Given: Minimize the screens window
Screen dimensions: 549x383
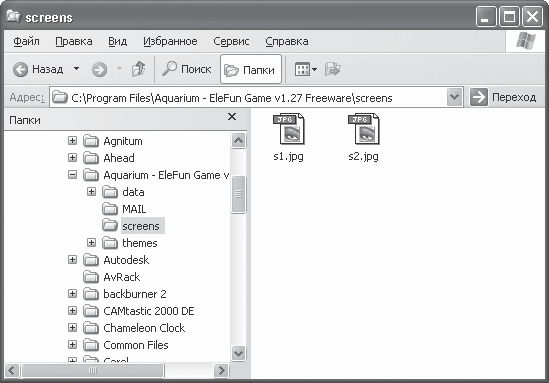Looking at the screenshot, I should [x=486, y=16].
